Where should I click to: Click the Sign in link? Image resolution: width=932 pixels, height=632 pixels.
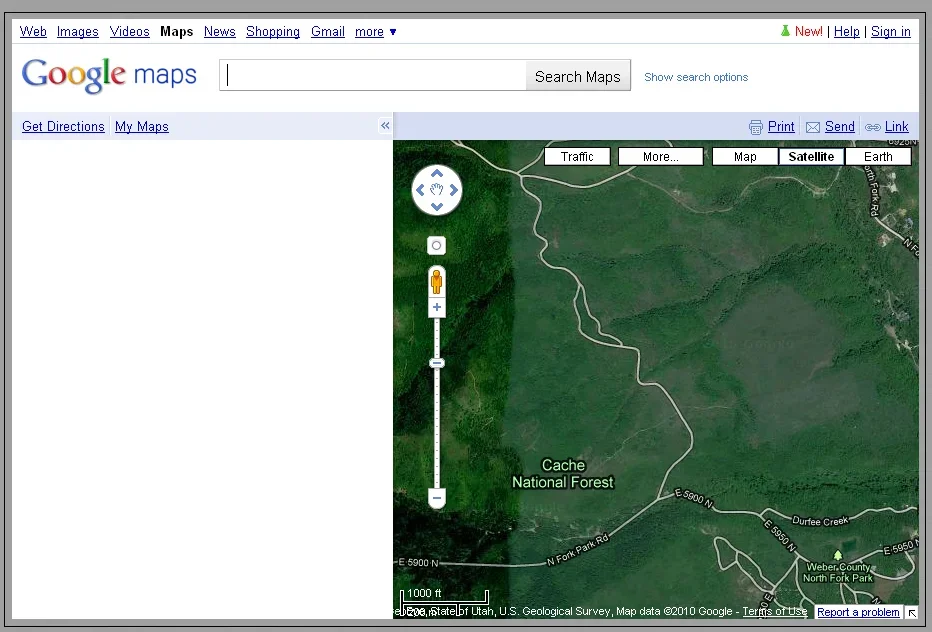[890, 32]
